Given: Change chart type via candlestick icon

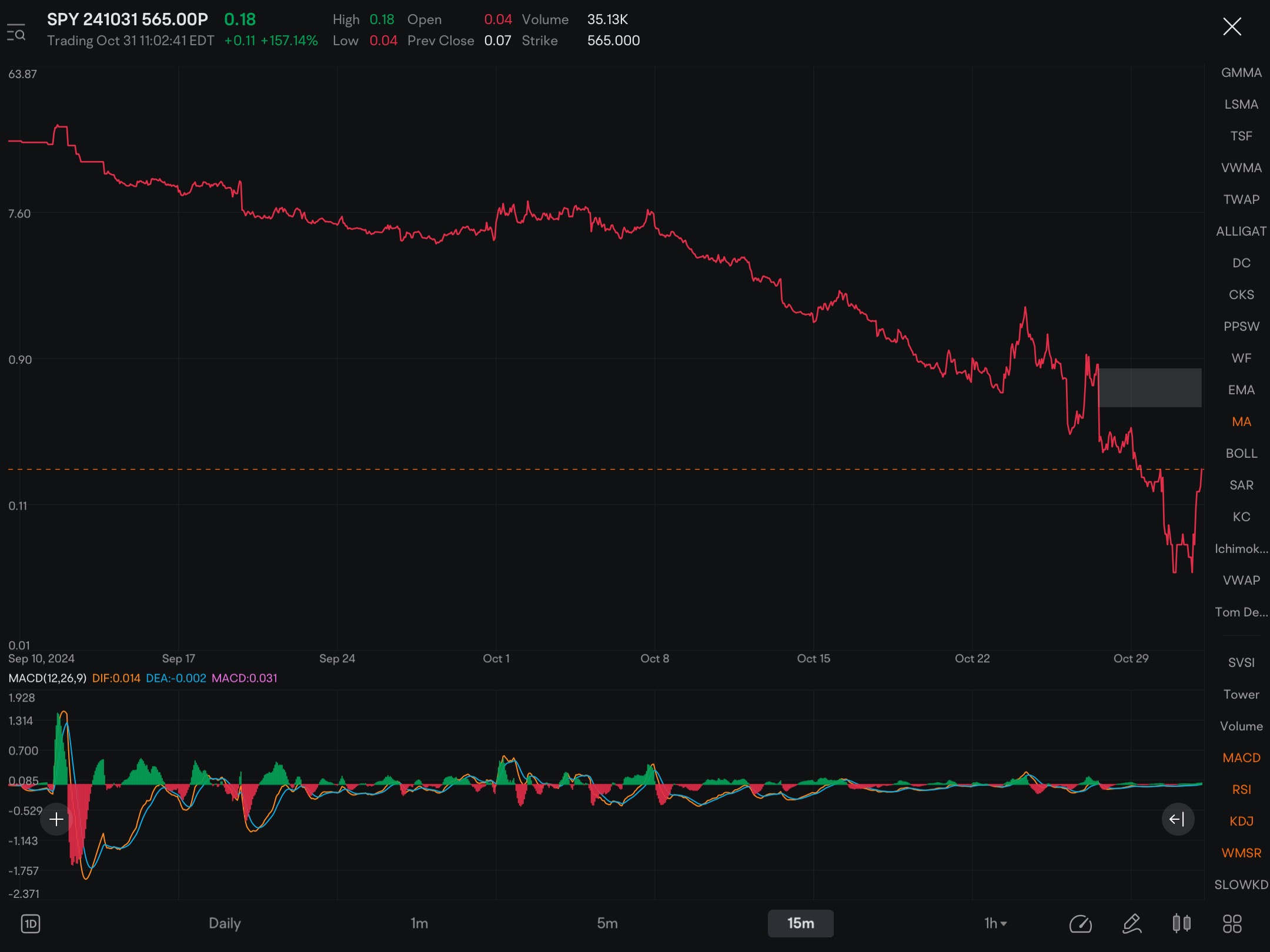Looking at the screenshot, I should click(x=1182, y=924).
